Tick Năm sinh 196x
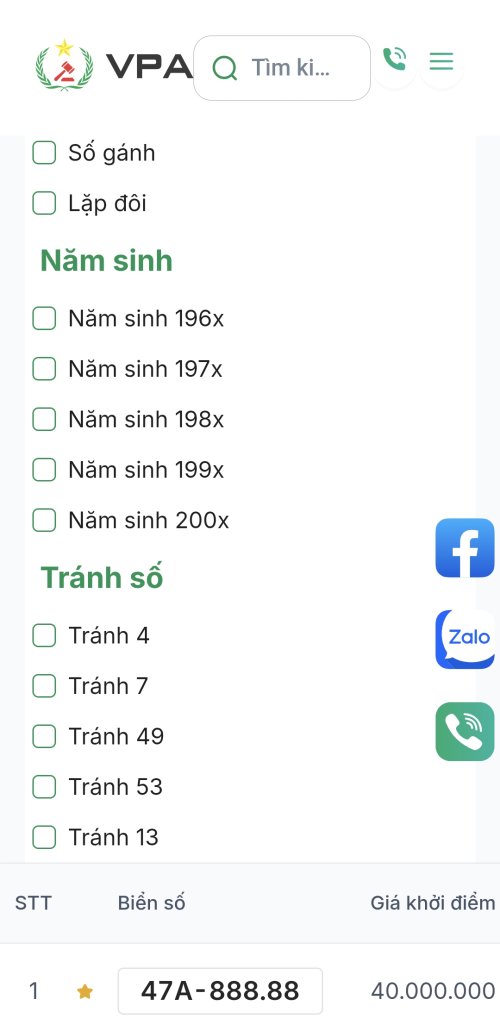 click(44, 319)
